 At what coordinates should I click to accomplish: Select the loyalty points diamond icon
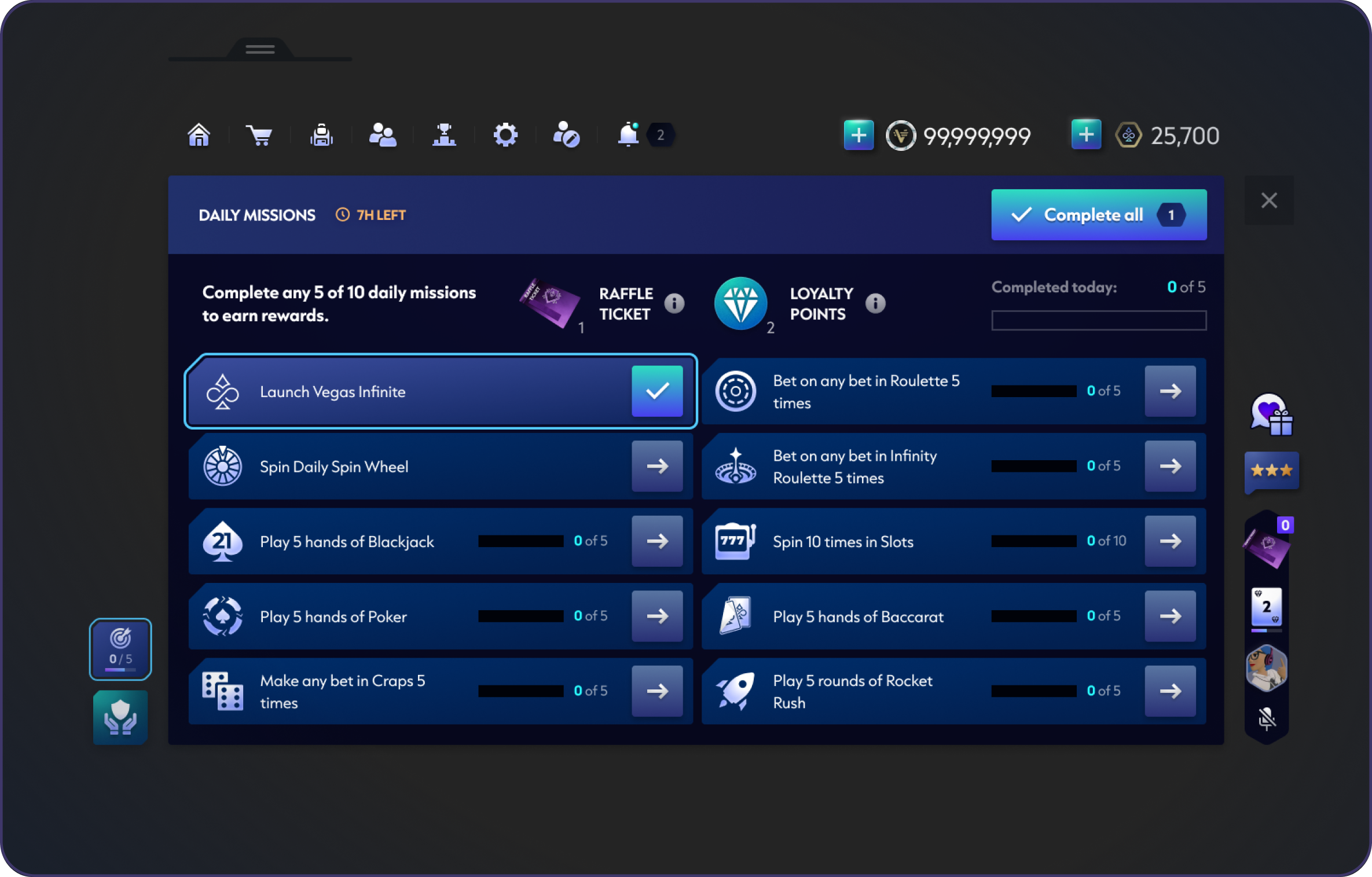pyautogui.click(x=740, y=303)
